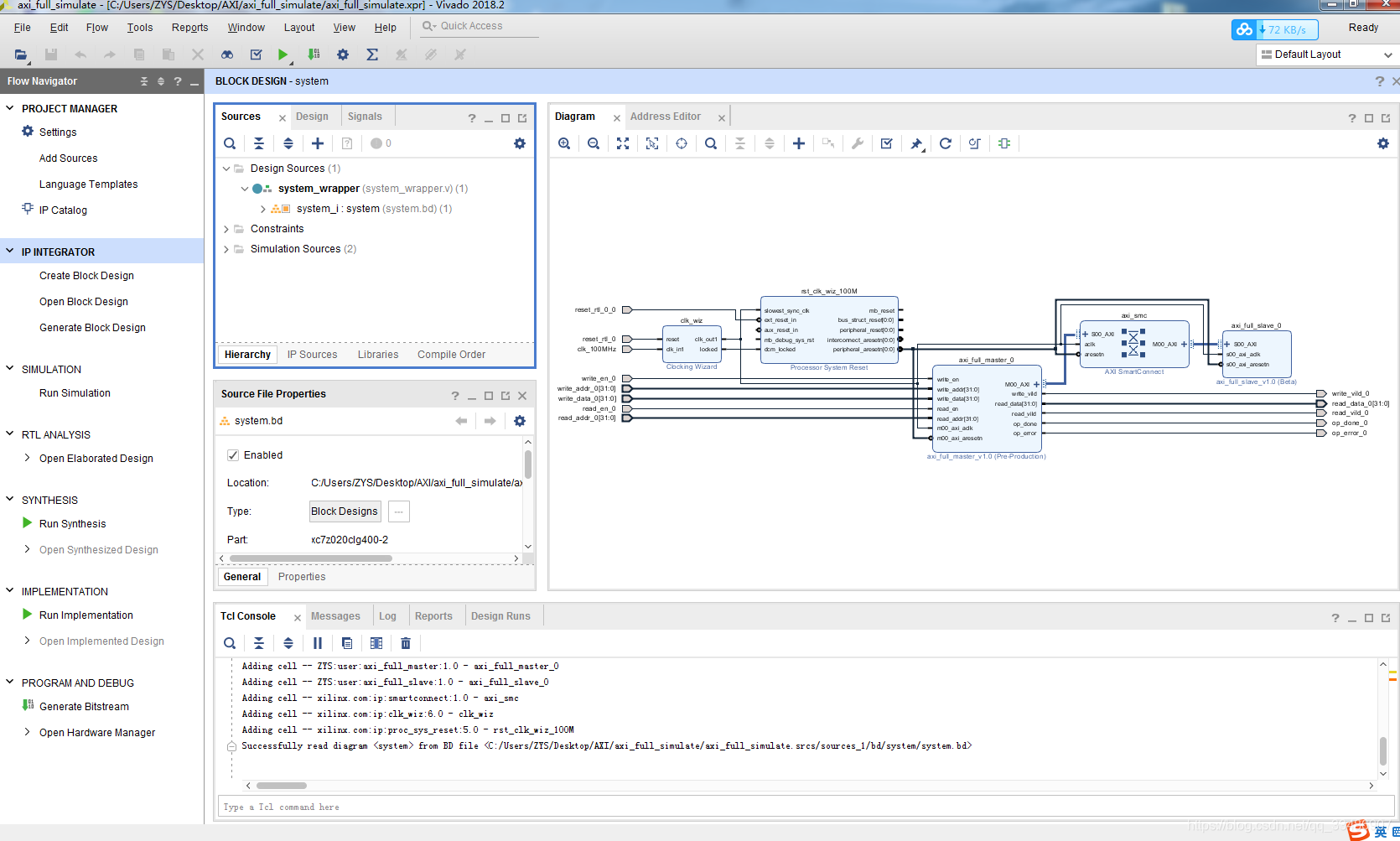Expand the Constraints folder
This screenshot has width=1400, height=841.
point(226,229)
